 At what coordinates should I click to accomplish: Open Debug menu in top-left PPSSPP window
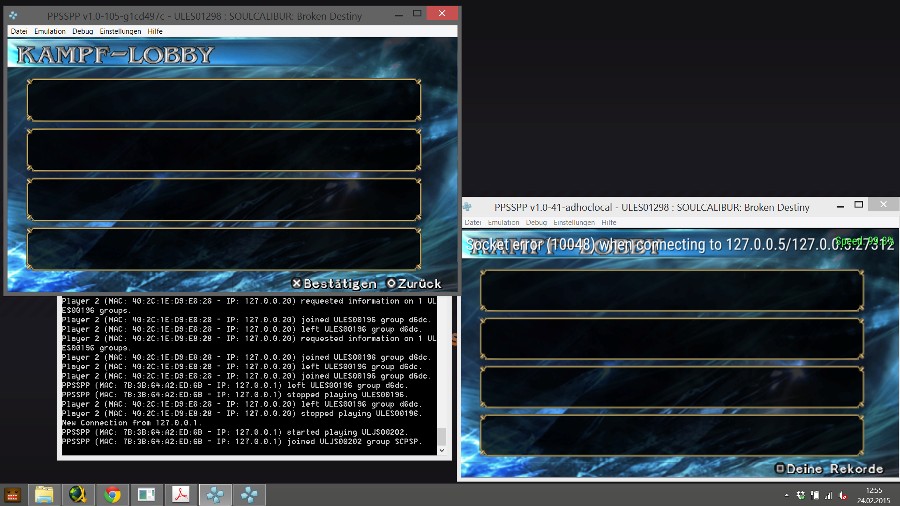pos(82,32)
